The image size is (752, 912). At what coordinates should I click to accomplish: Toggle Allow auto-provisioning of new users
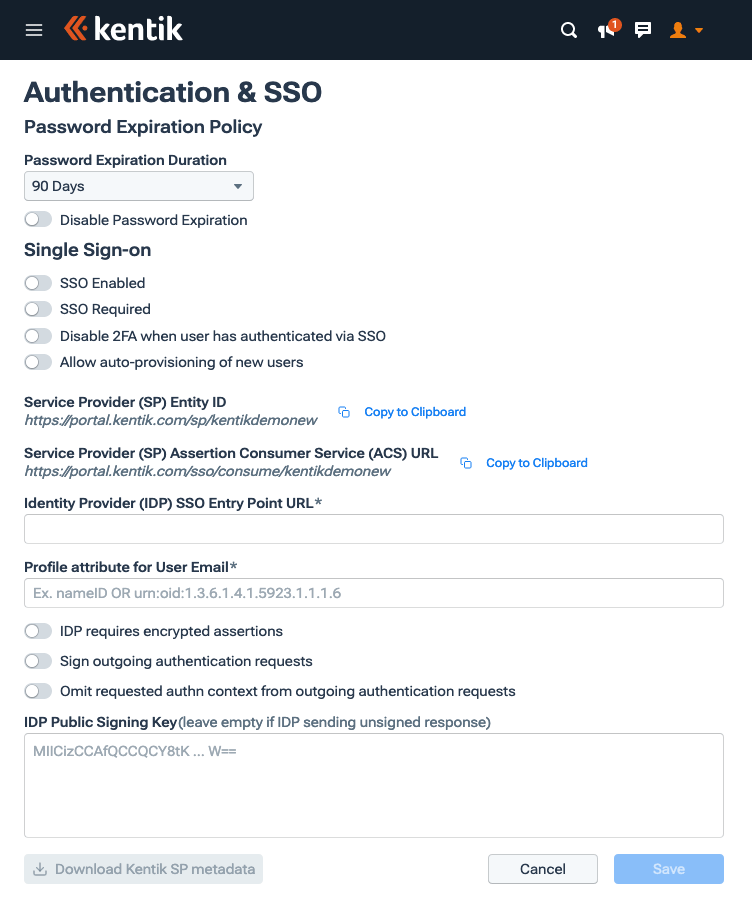coord(37,362)
